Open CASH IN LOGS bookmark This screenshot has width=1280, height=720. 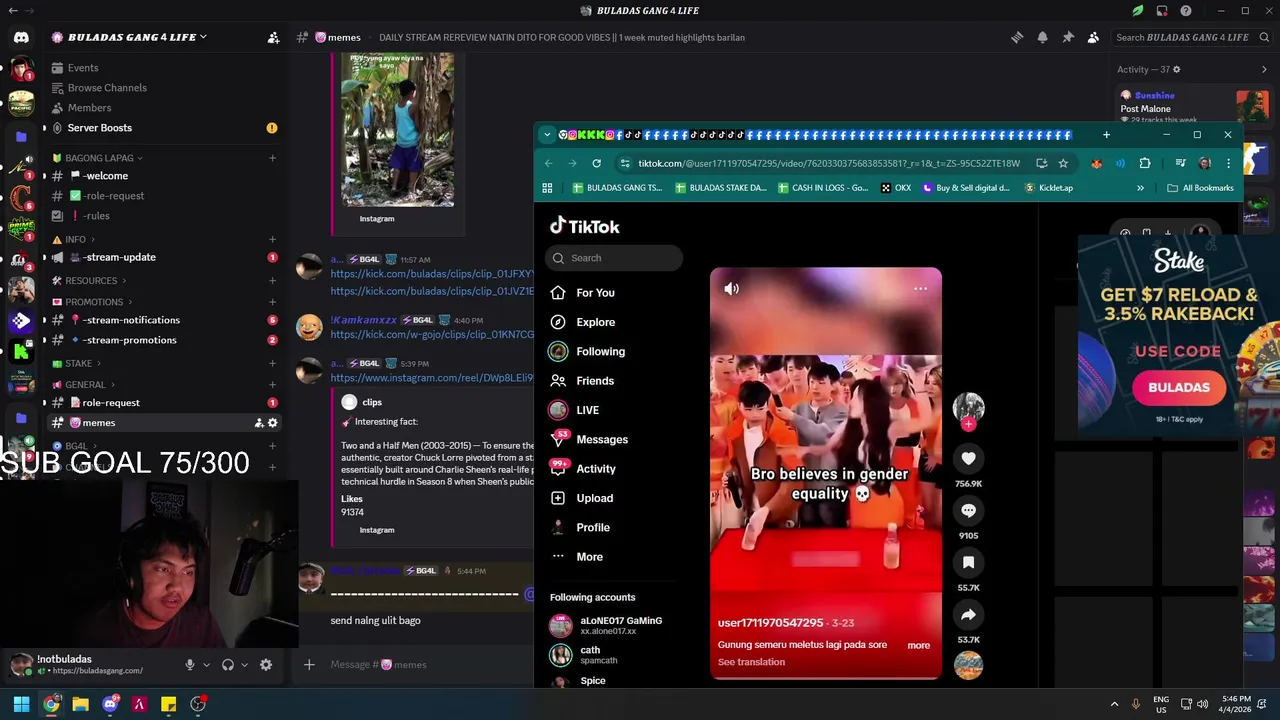pos(822,188)
